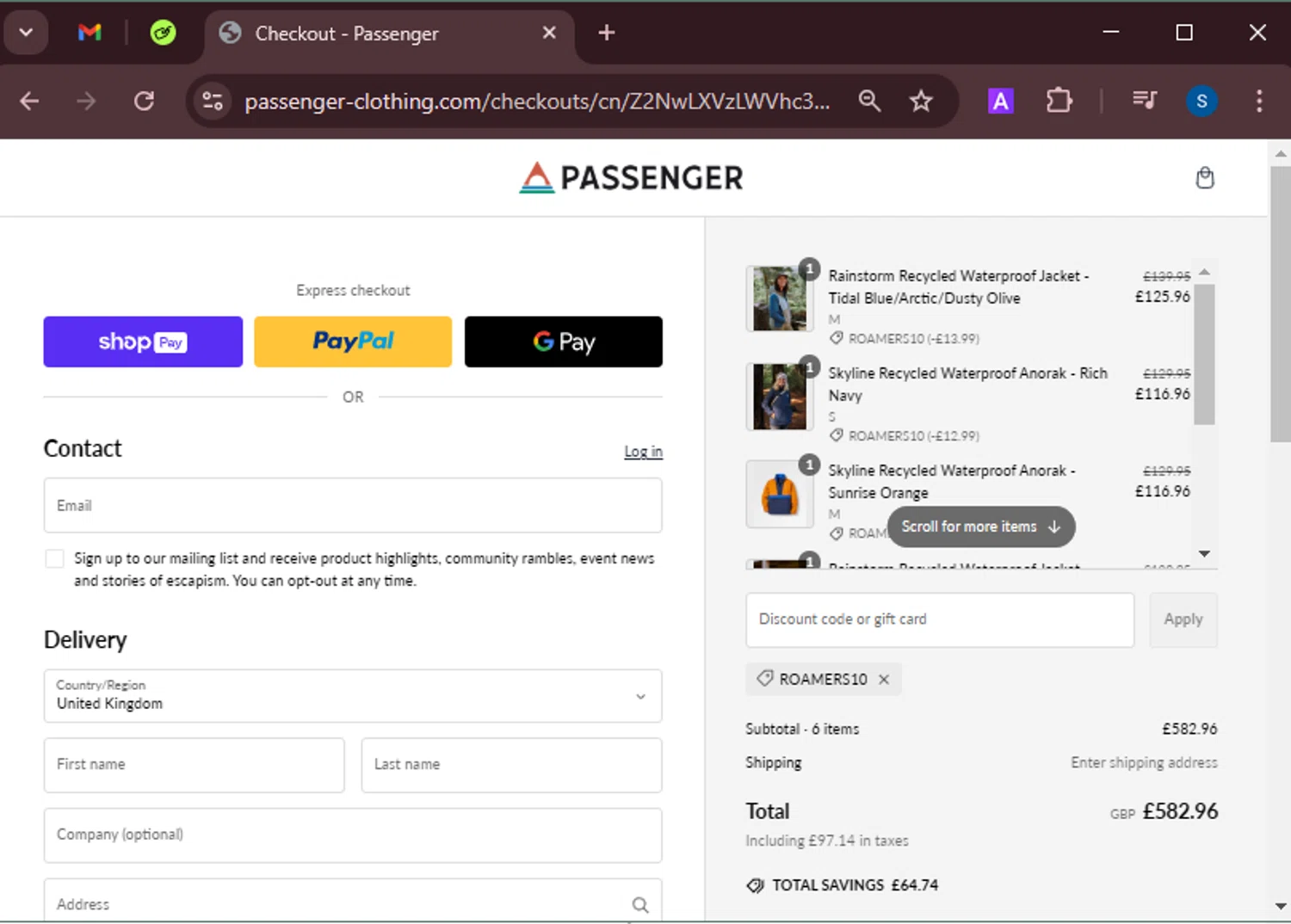Click the £582.96 total amount
1291x924 pixels.
pyautogui.click(x=1180, y=811)
